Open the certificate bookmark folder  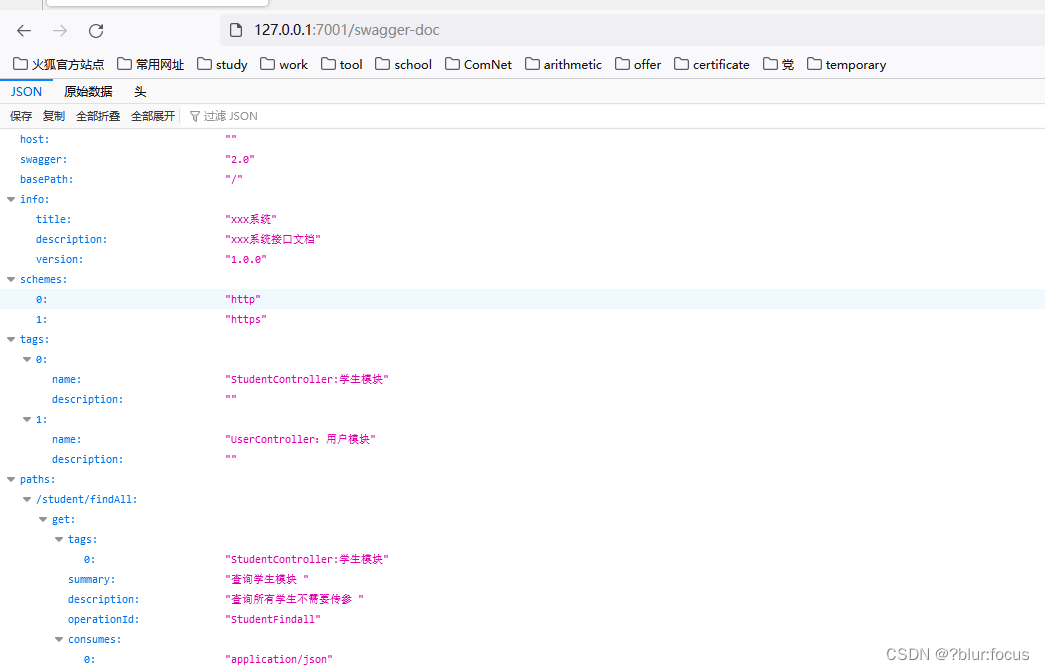coord(712,65)
